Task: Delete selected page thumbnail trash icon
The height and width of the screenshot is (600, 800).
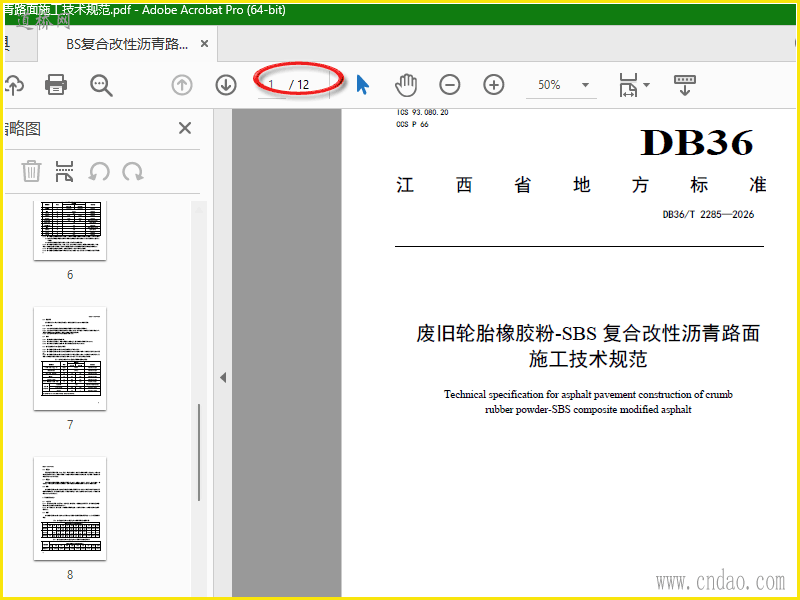Action: click(x=31, y=170)
